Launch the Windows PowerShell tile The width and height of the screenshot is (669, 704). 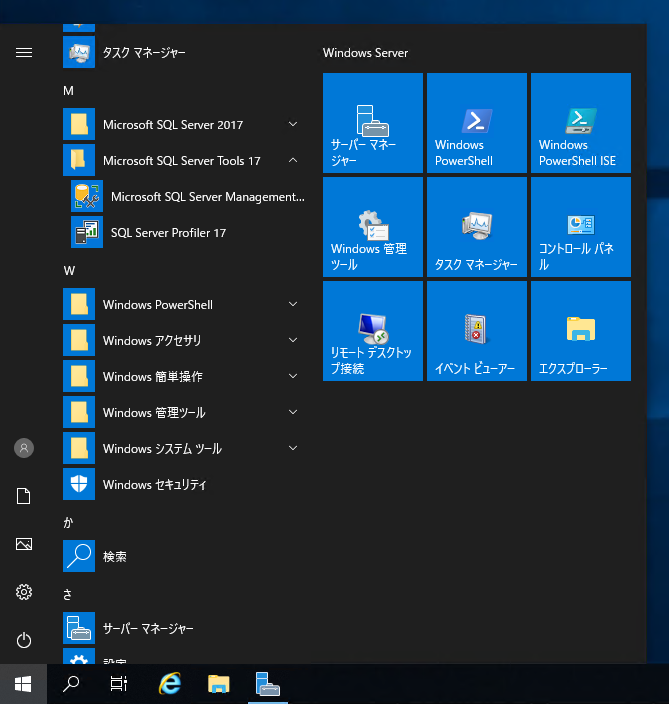point(476,123)
